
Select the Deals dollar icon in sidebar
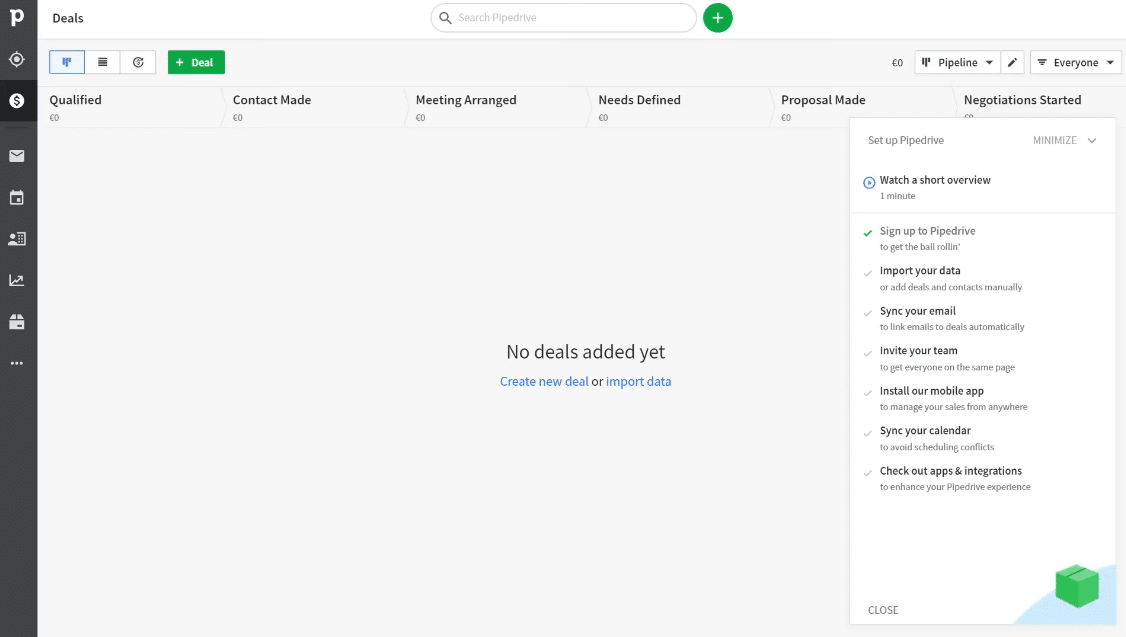(x=17, y=101)
